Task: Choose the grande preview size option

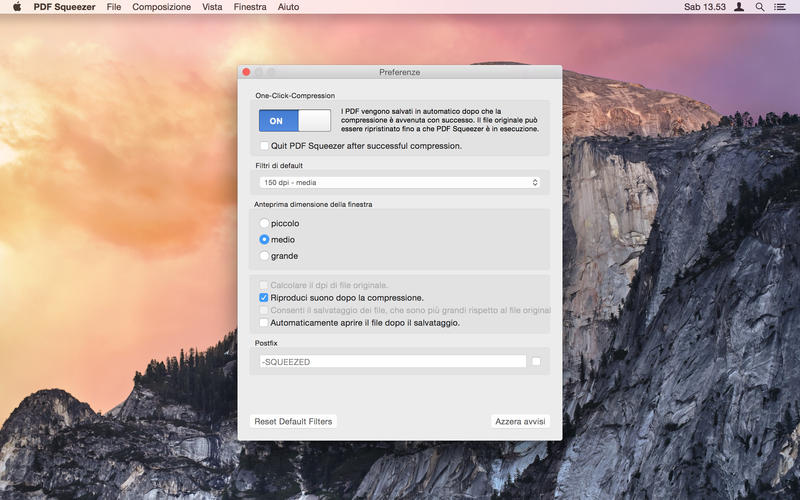Action: 264,256
